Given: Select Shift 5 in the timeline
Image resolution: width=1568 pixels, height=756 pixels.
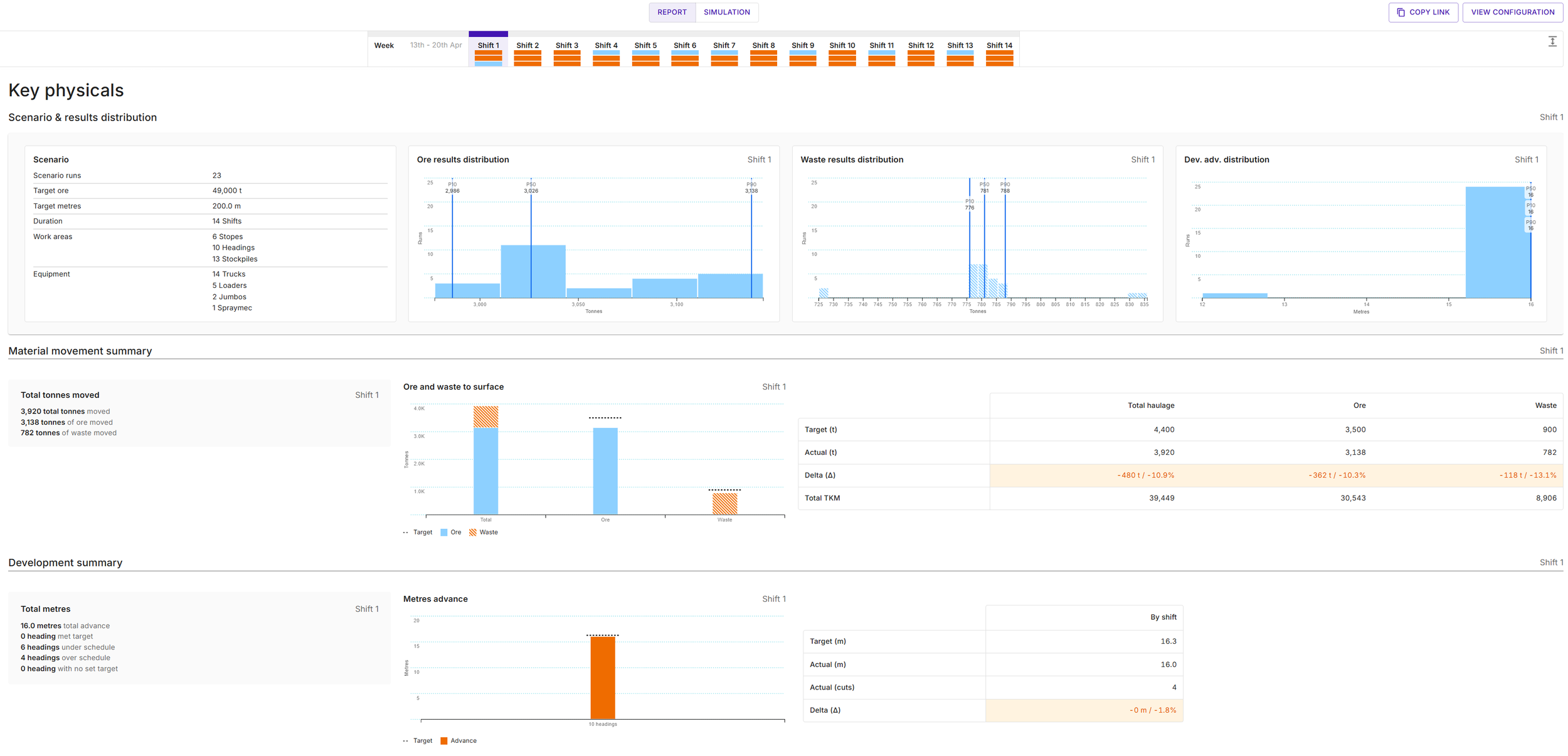Looking at the screenshot, I should 645,46.
